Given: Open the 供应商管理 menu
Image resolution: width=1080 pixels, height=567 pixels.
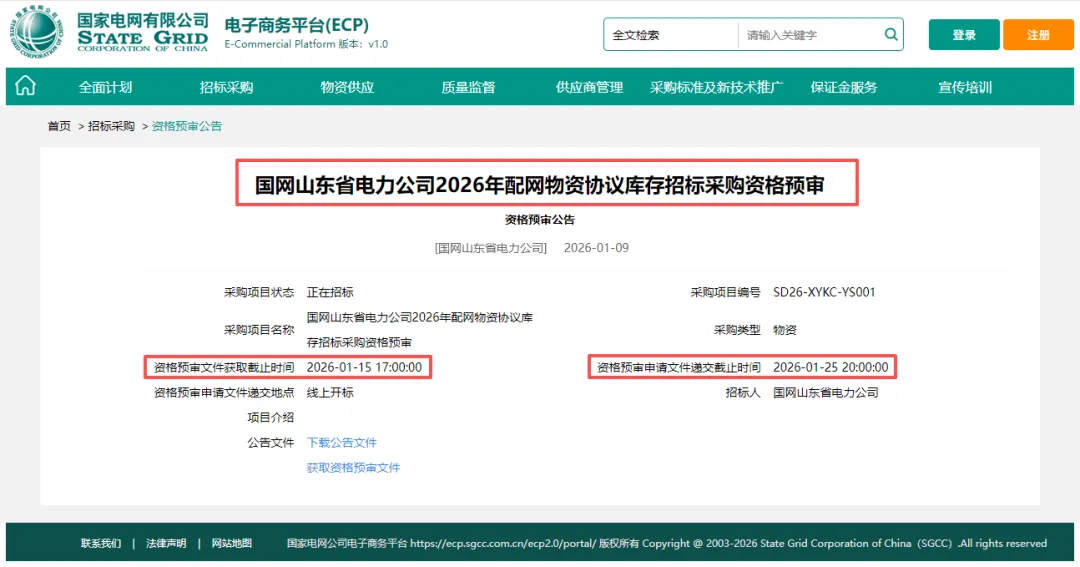Looking at the screenshot, I should click(x=590, y=87).
